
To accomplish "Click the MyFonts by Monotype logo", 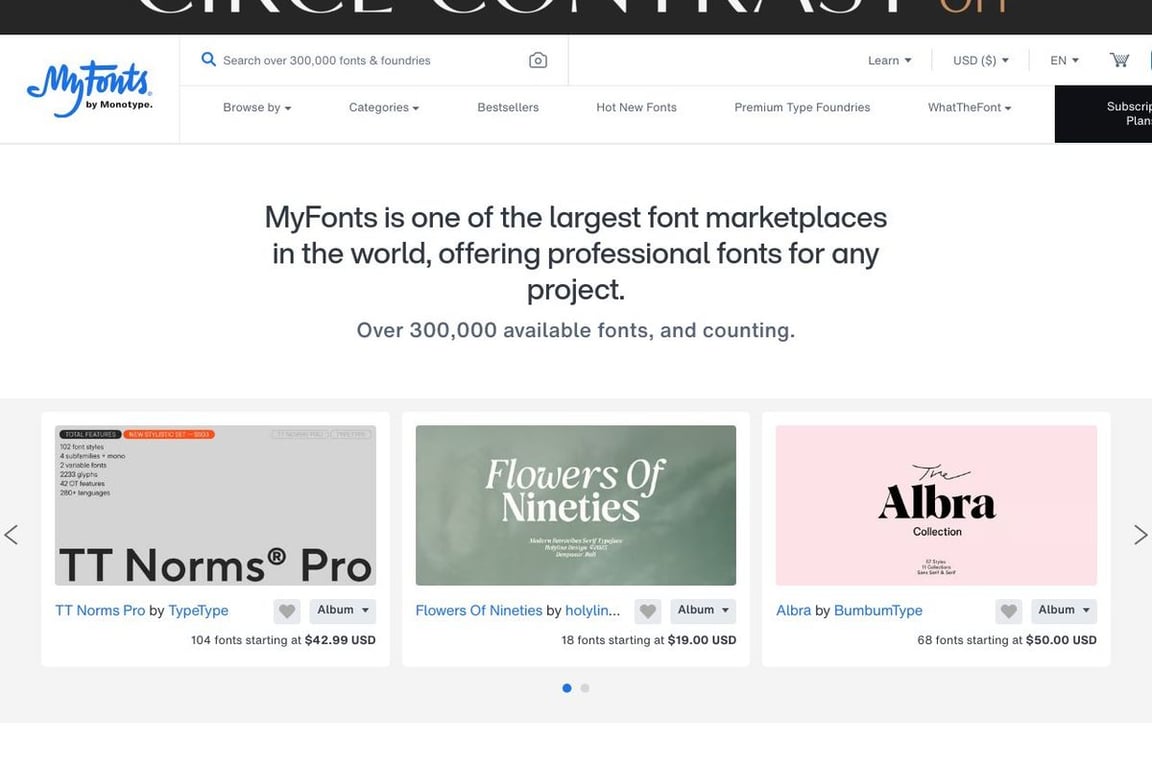I will pyautogui.click(x=90, y=89).
